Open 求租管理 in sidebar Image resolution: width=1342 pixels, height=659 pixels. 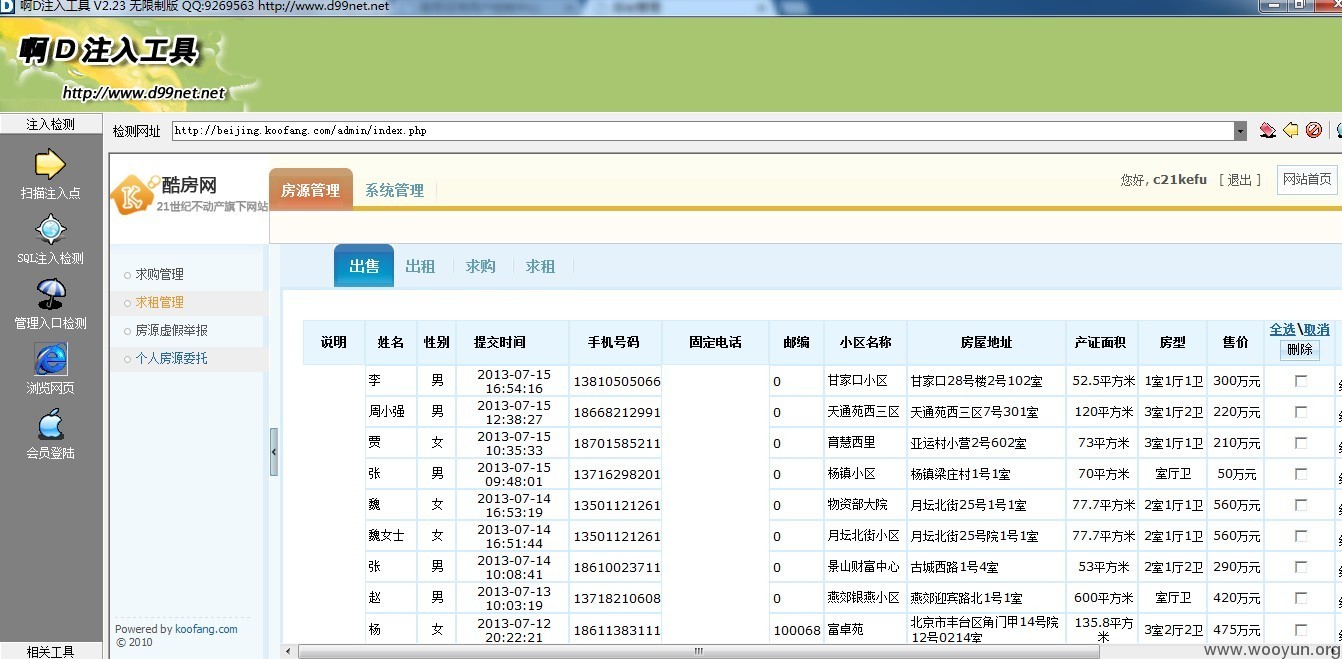pos(159,302)
